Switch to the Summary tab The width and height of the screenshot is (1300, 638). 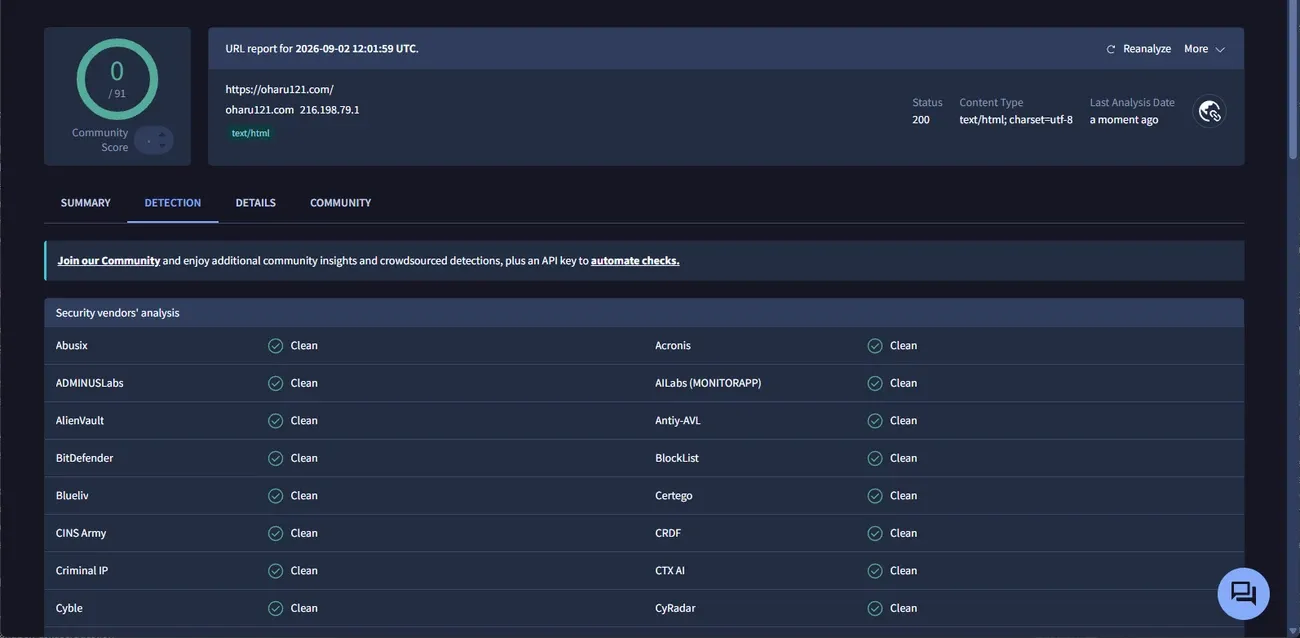(86, 203)
